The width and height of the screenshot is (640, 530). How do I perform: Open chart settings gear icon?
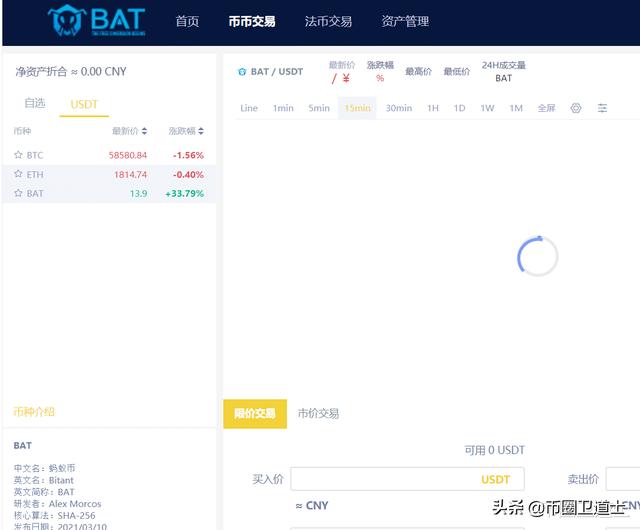point(576,108)
